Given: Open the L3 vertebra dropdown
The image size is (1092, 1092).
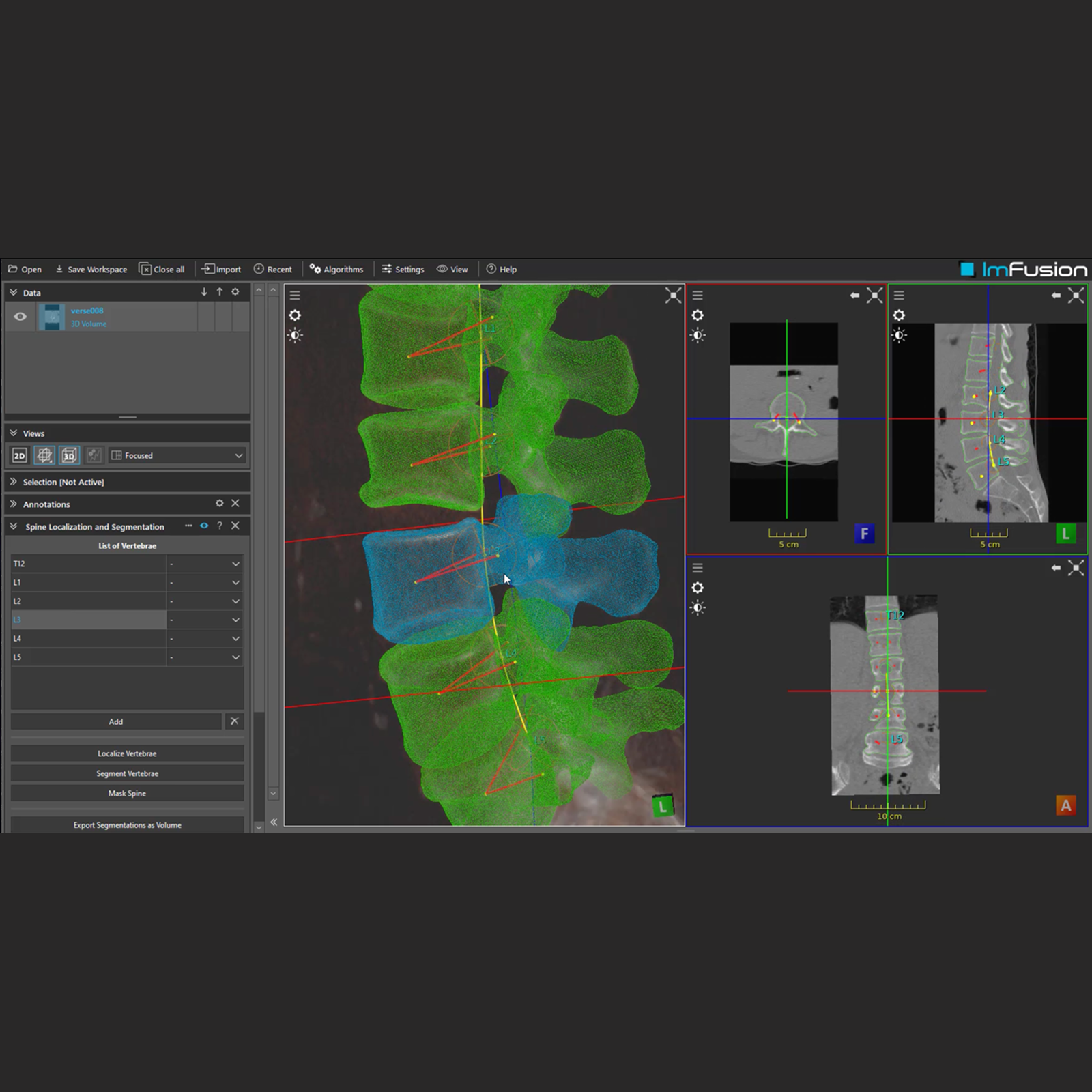Looking at the screenshot, I should coord(205,620).
